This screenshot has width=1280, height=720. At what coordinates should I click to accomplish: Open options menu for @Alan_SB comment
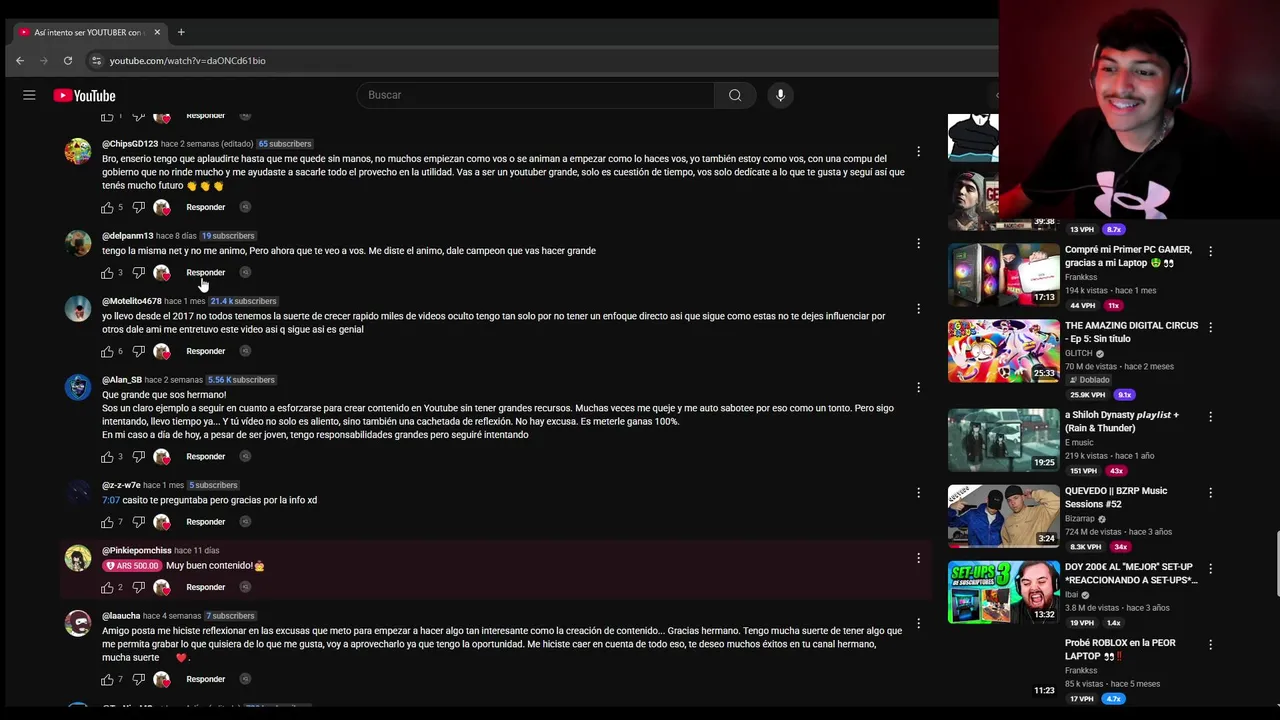(x=918, y=388)
